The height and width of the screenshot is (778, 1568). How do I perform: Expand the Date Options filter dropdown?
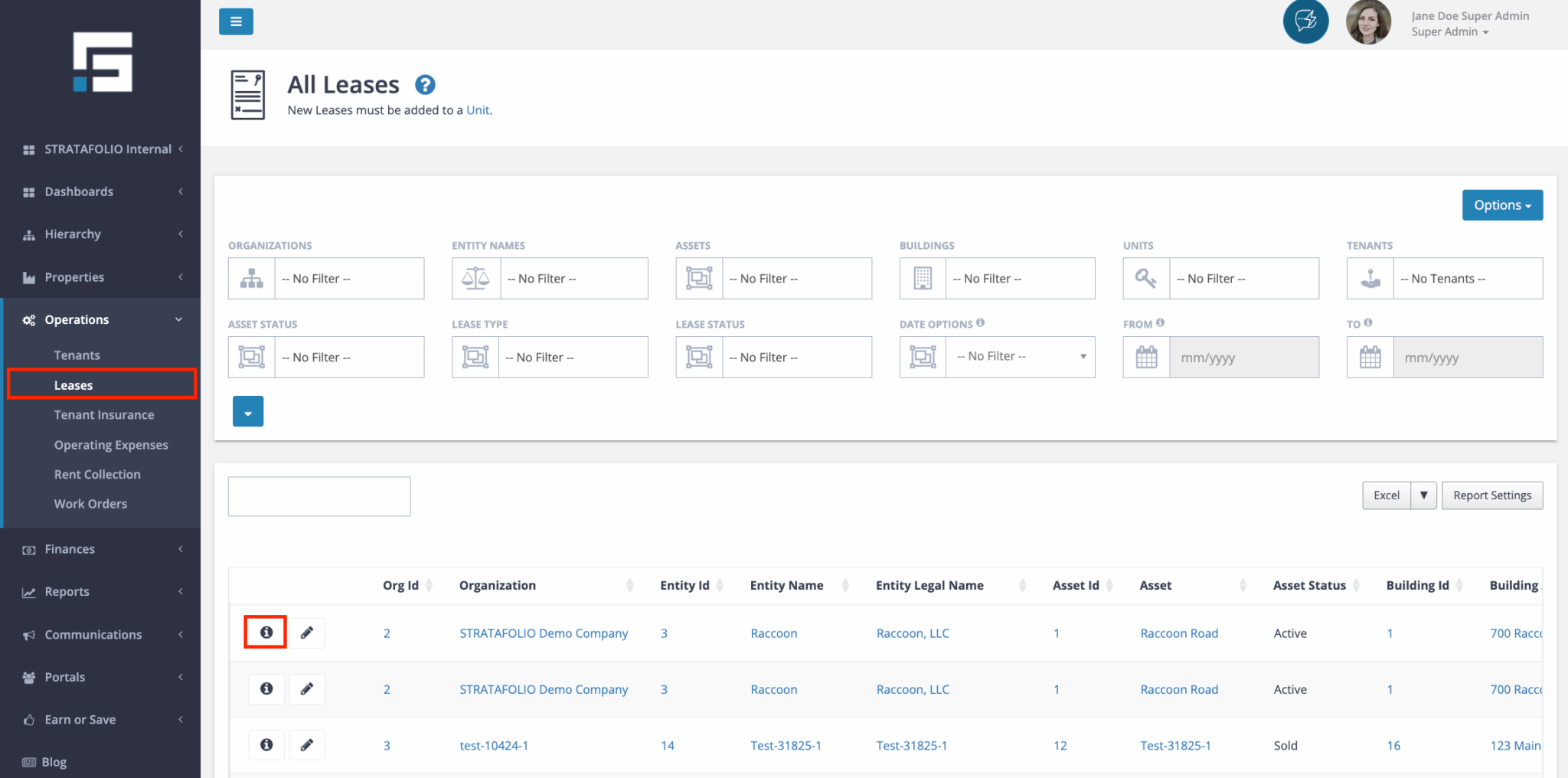[x=1020, y=357]
